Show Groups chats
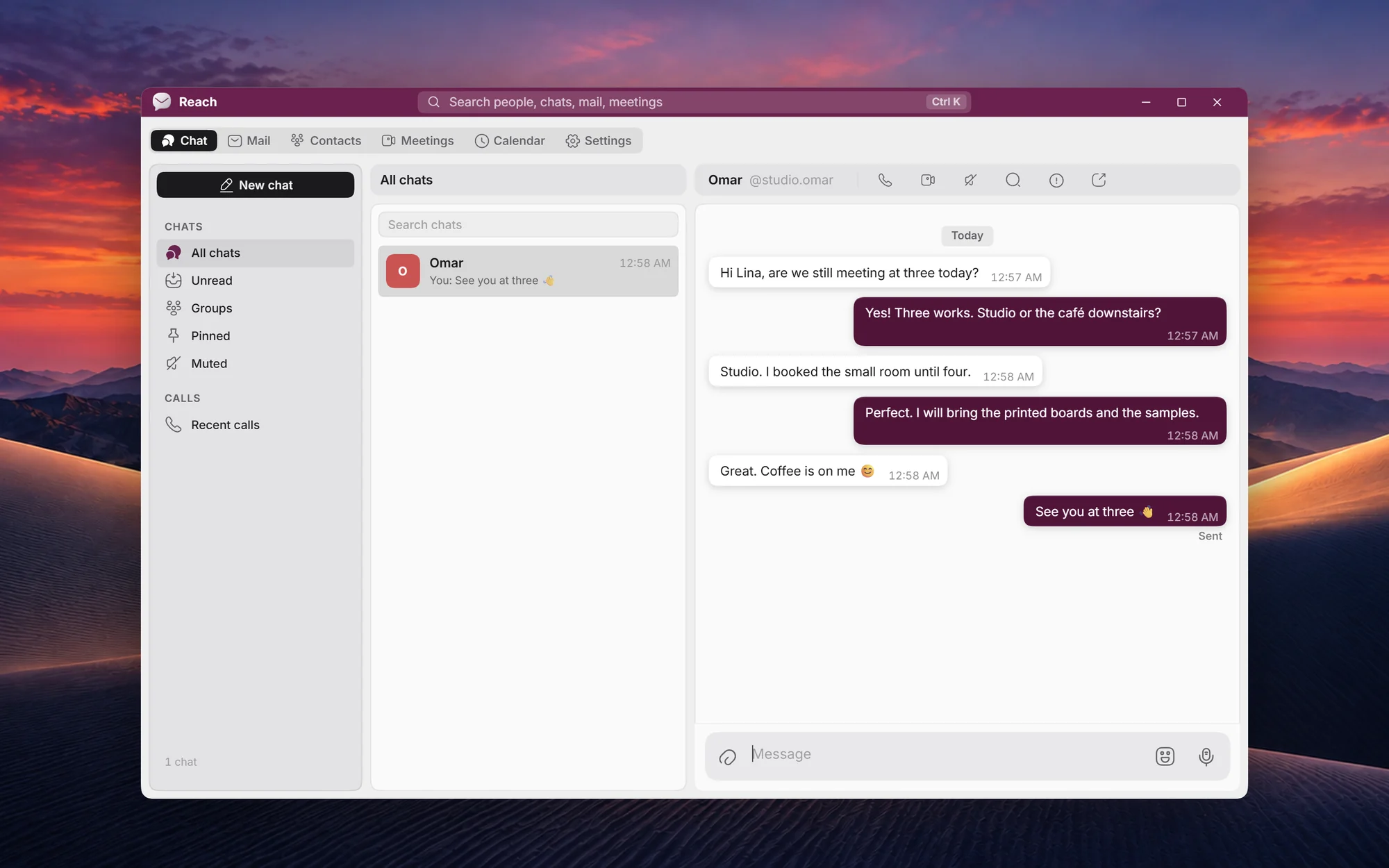The image size is (1389, 868). 256,308
